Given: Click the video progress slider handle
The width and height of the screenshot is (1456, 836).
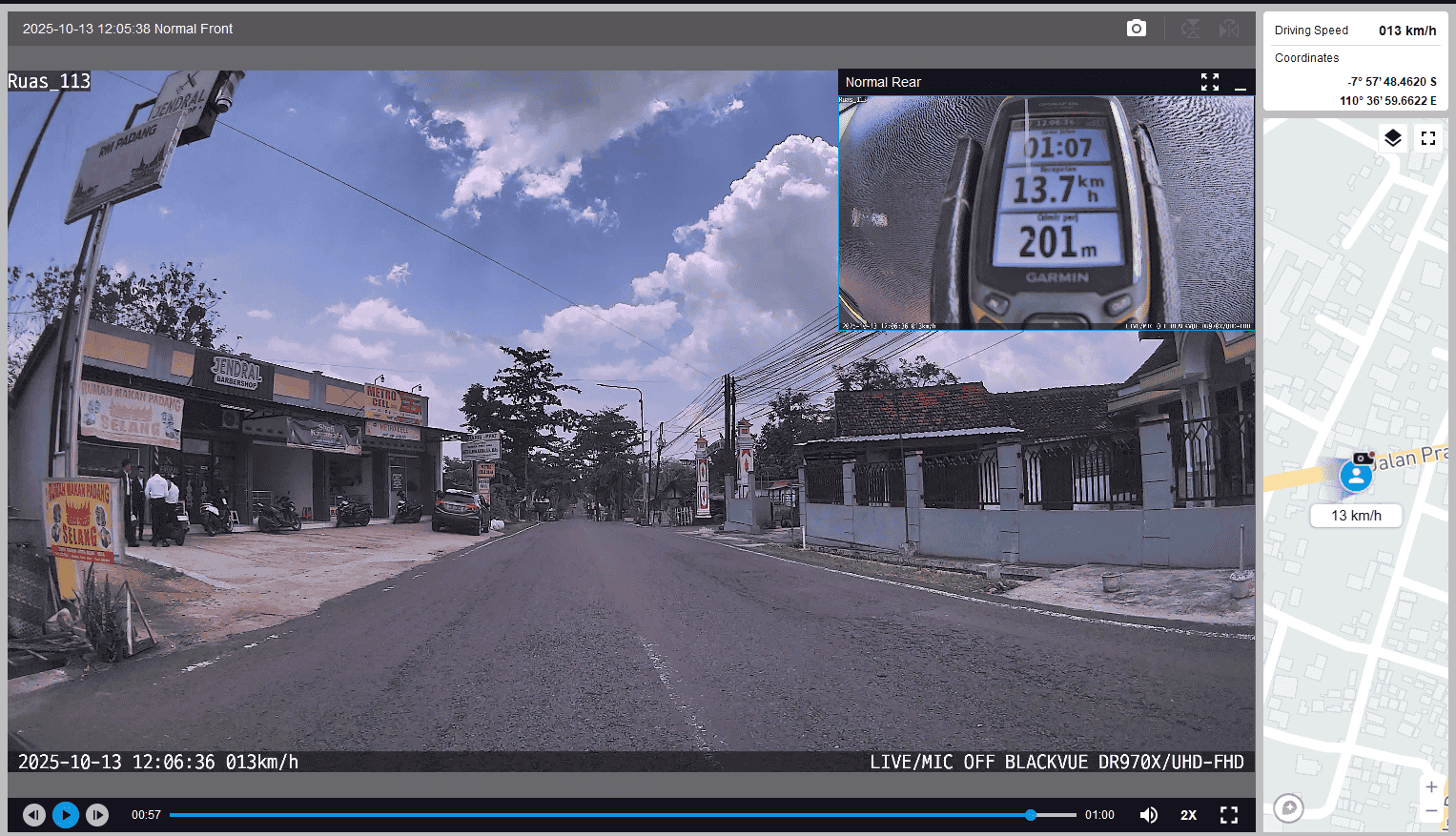Looking at the screenshot, I should [1031, 815].
